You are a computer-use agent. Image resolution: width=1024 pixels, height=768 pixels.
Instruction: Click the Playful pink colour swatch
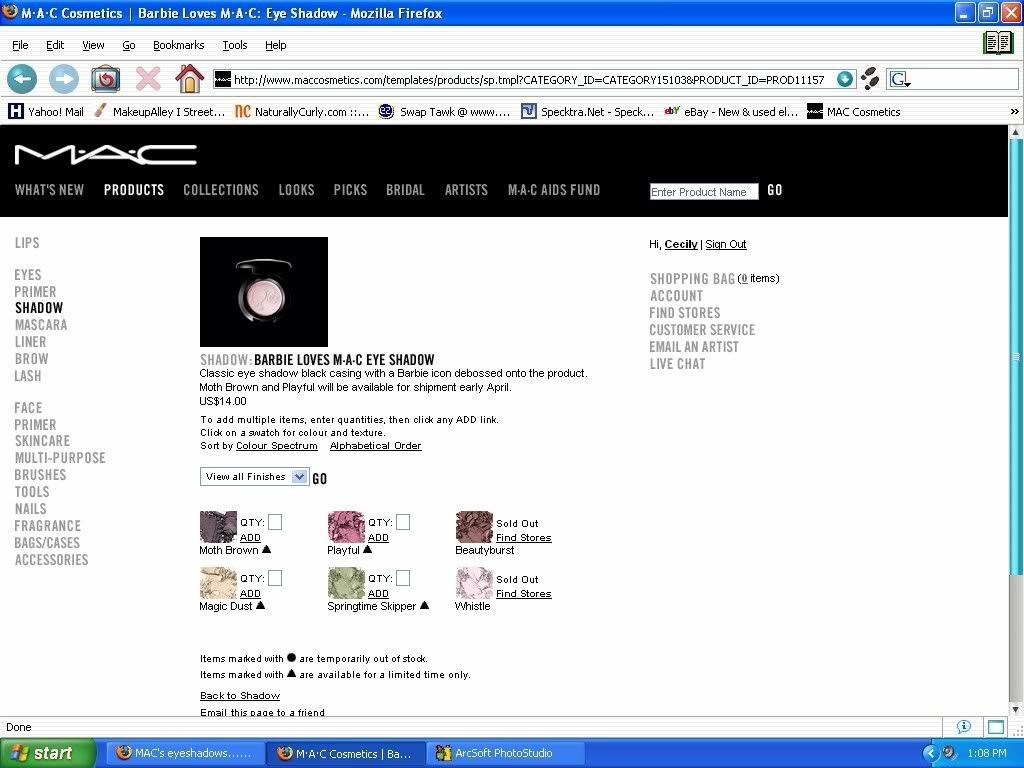pos(346,527)
